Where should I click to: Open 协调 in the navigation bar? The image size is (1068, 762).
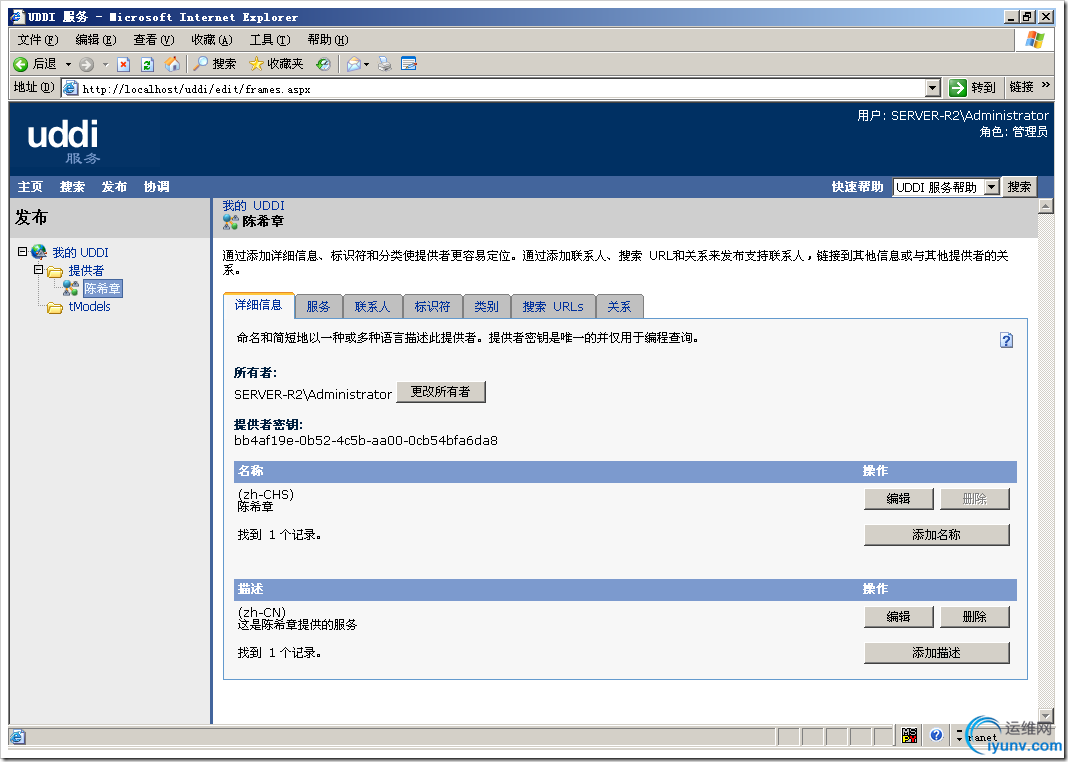(x=157, y=187)
